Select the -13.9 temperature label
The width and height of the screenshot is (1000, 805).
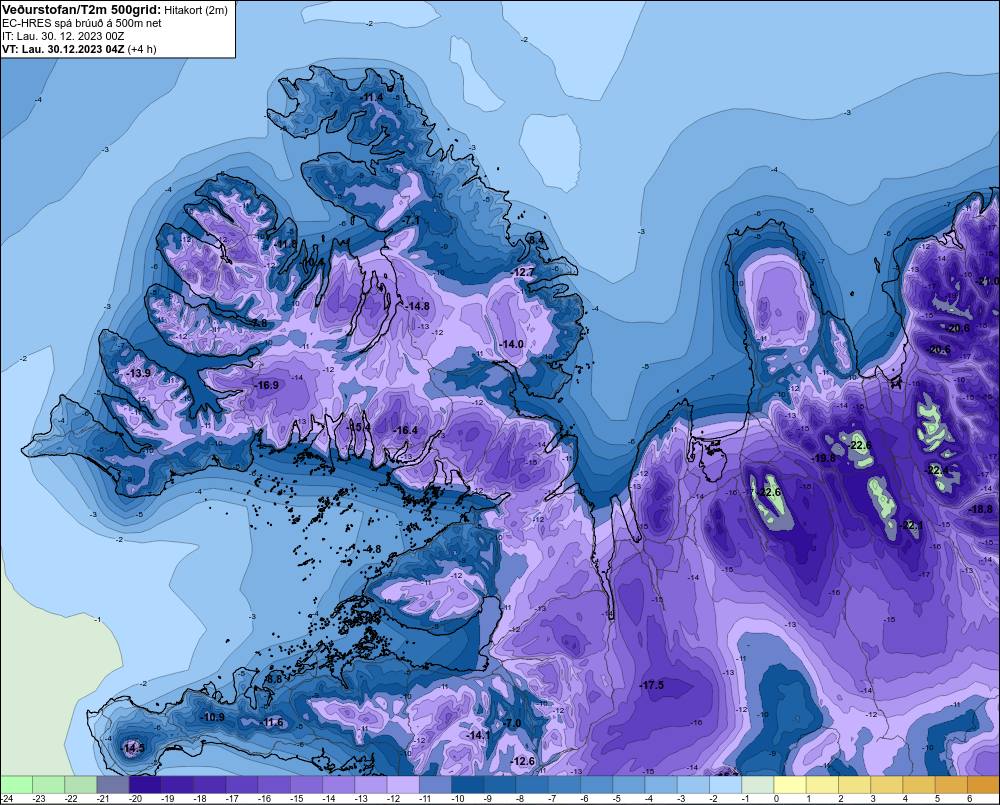click(x=139, y=373)
